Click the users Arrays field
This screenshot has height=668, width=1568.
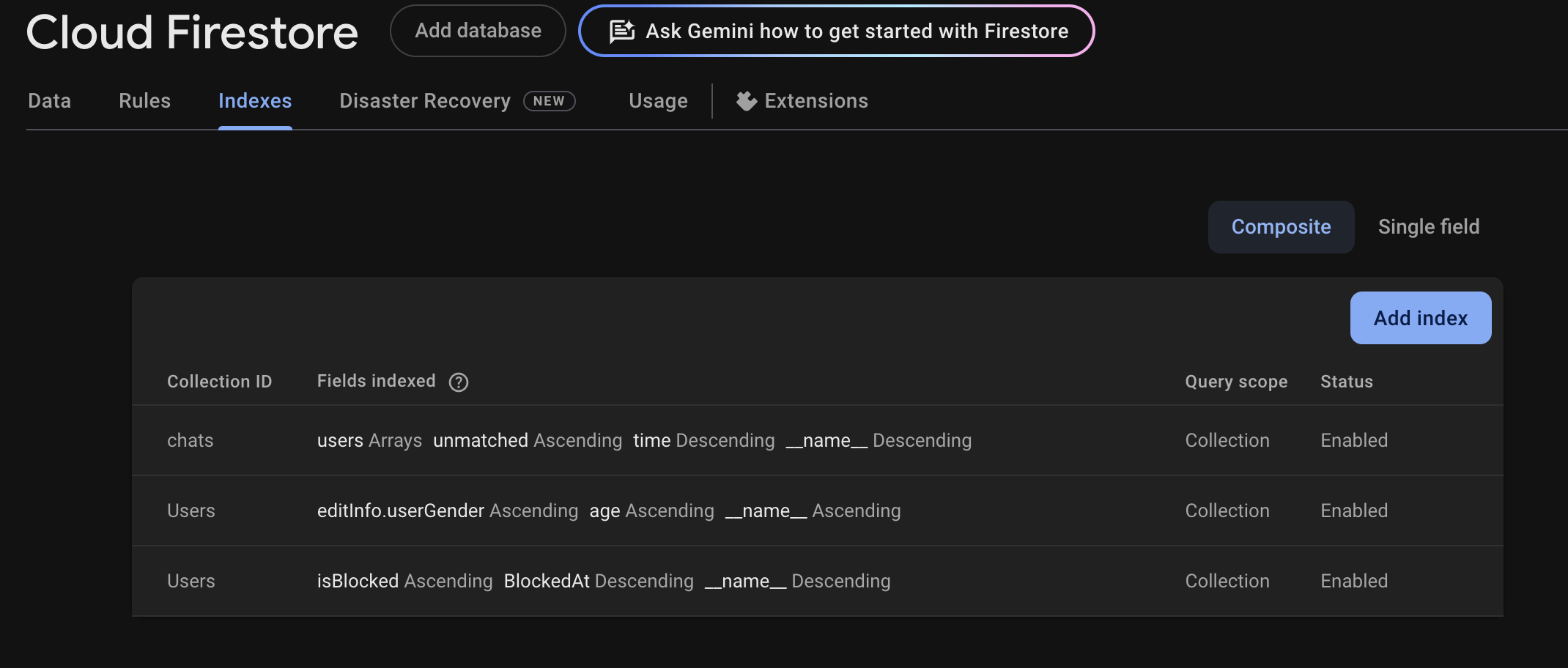point(369,440)
